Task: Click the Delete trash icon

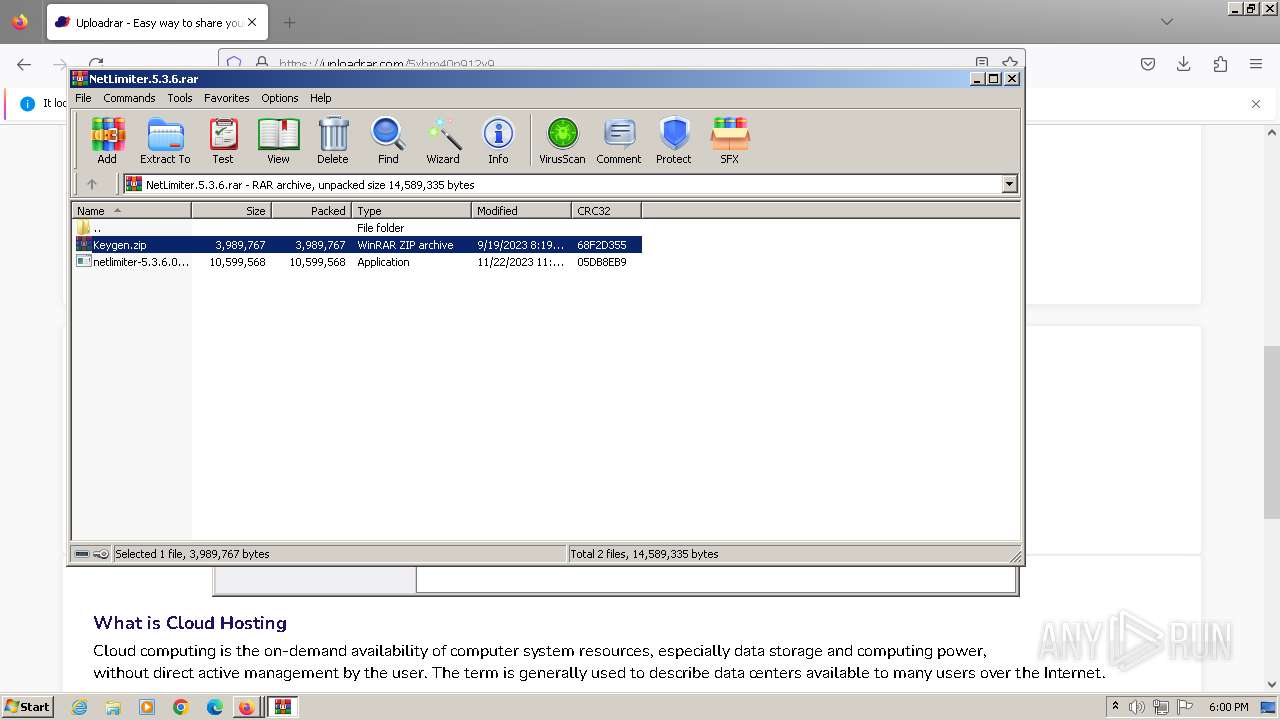Action: click(333, 140)
